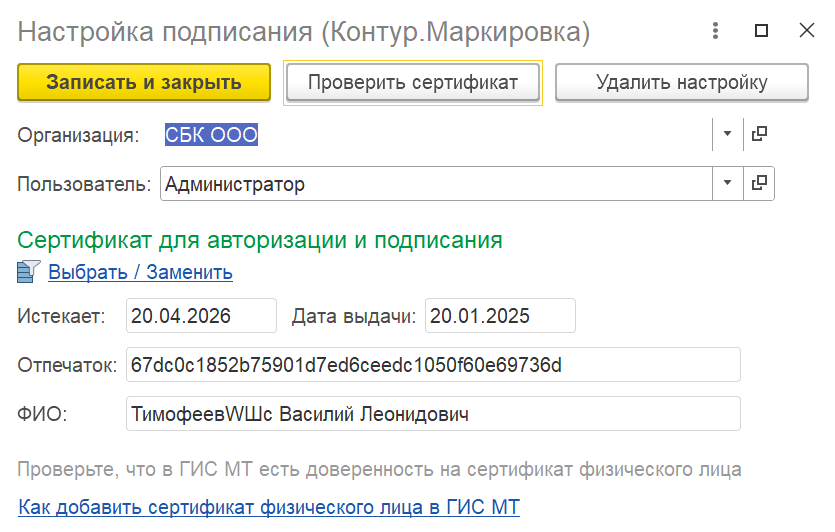Screen dimensions: 835x532
Task: Select the Организация field with СБК ООО
Action: [x=436, y=134]
